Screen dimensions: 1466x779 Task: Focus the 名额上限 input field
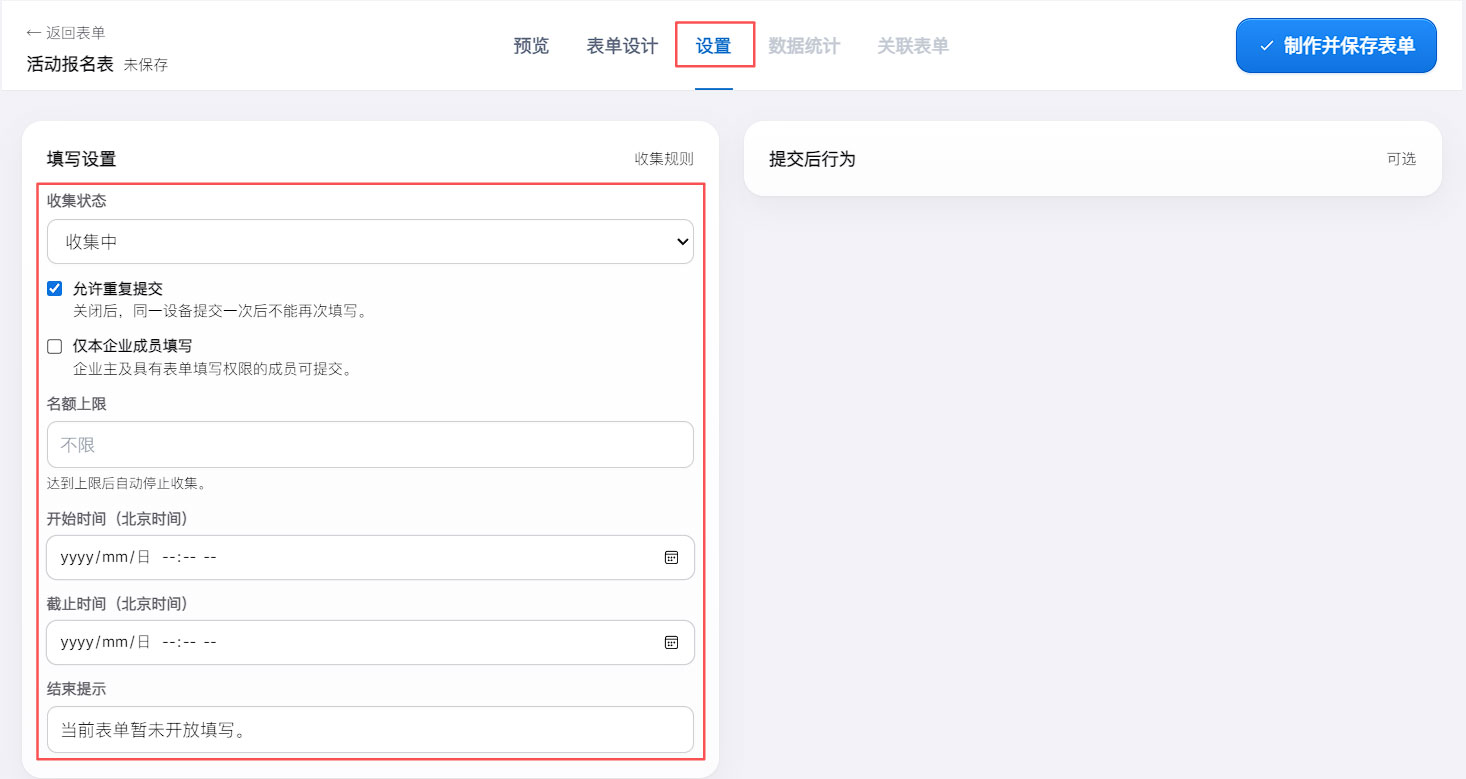[x=370, y=444]
